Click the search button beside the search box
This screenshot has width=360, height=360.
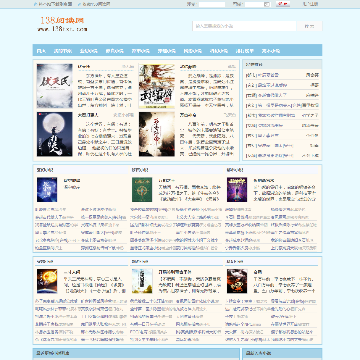pos(309,26)
